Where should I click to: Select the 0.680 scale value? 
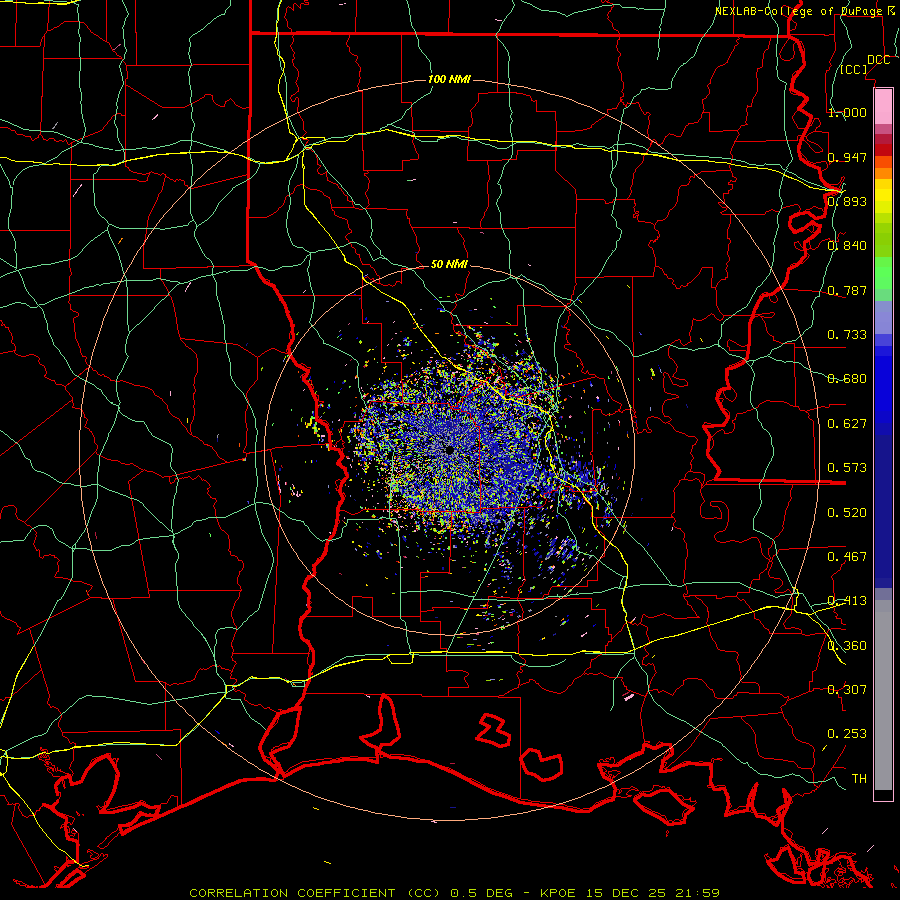847,379
